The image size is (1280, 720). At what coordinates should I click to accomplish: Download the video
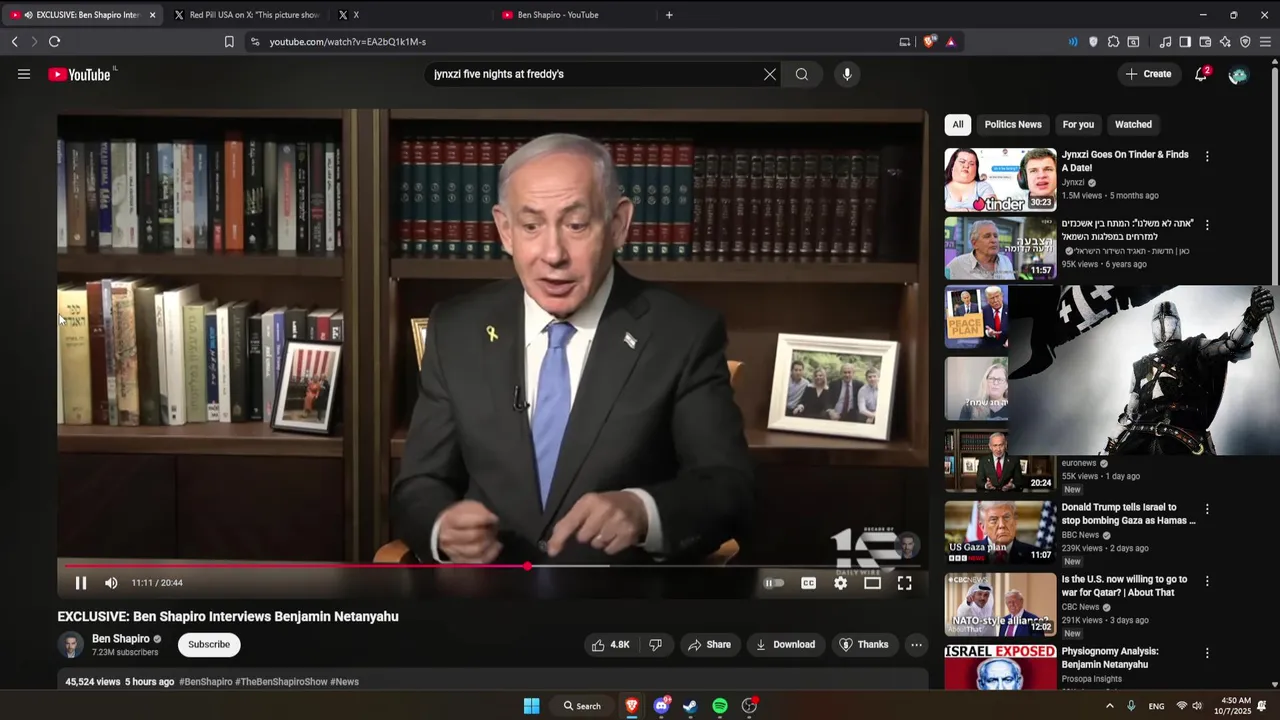tap(785, 645)
